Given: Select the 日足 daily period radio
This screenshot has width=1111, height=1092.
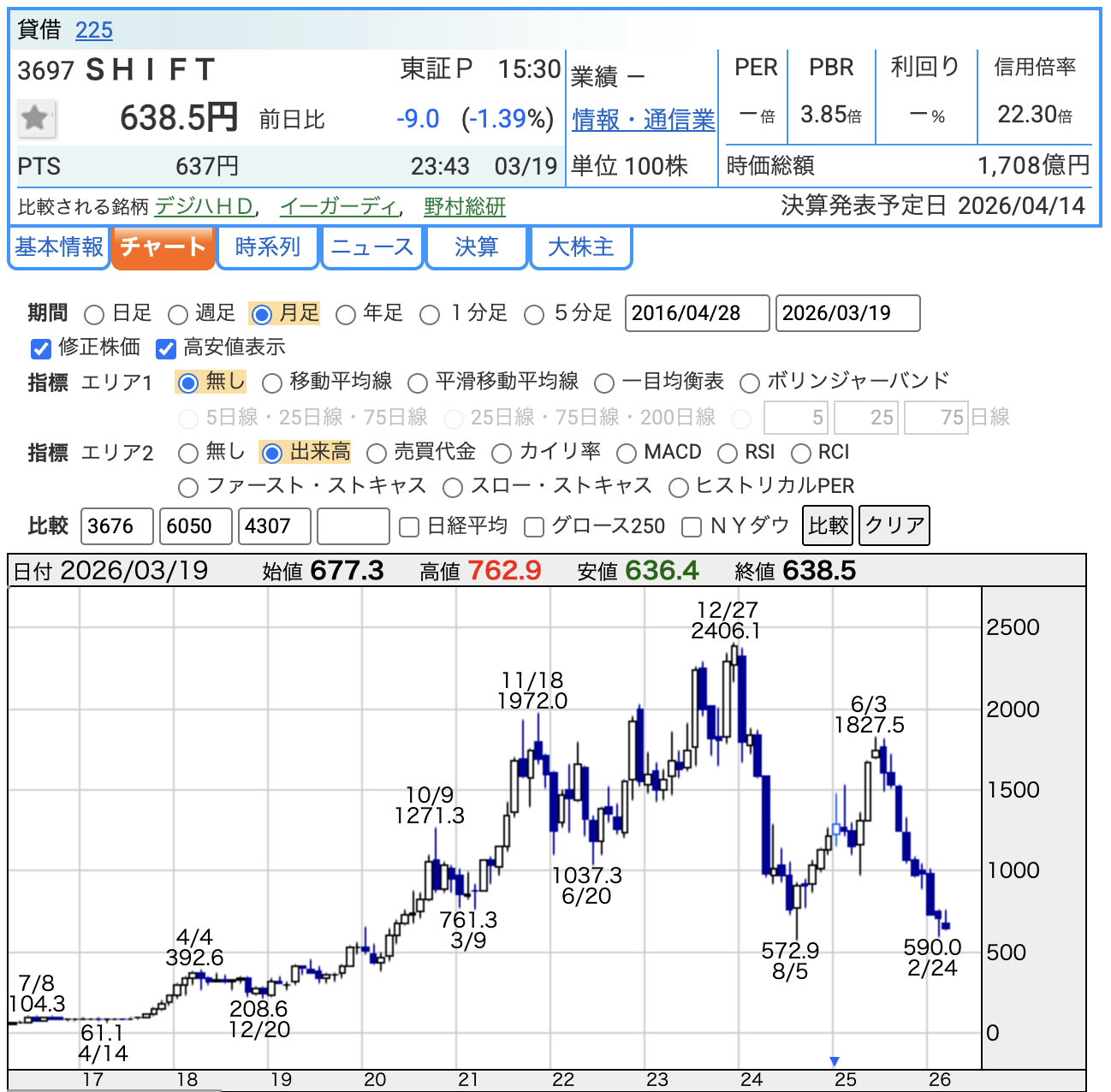Looking at the screenshot, I should tap(95, 315).
